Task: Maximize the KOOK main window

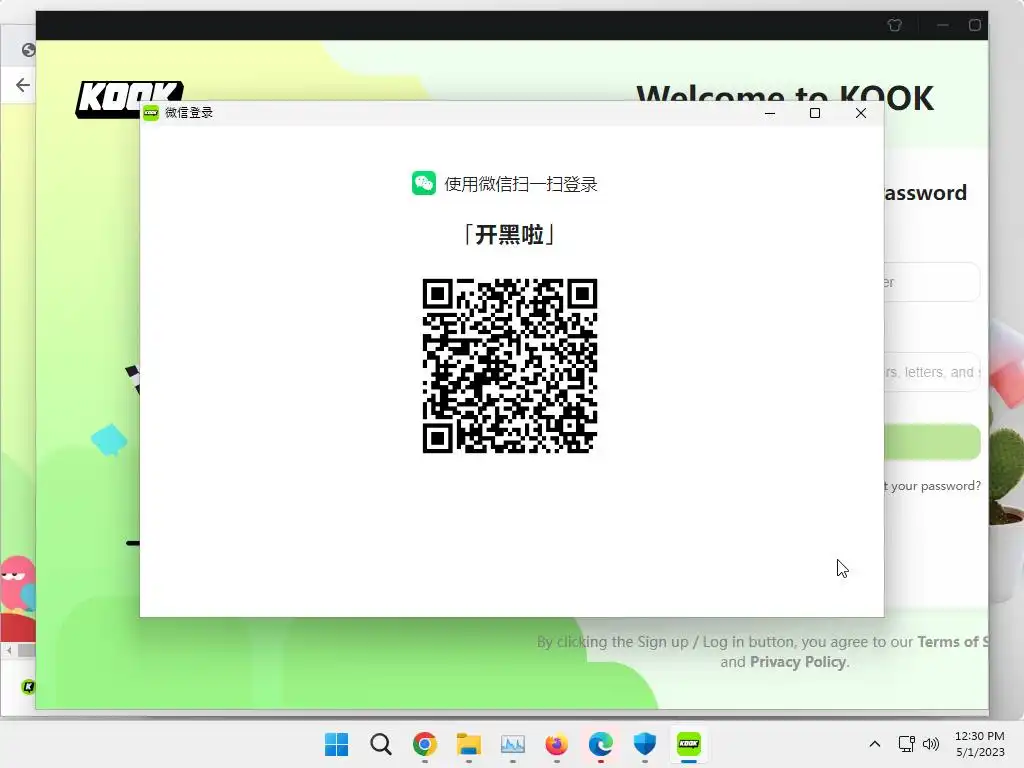Action: point(974,25)
